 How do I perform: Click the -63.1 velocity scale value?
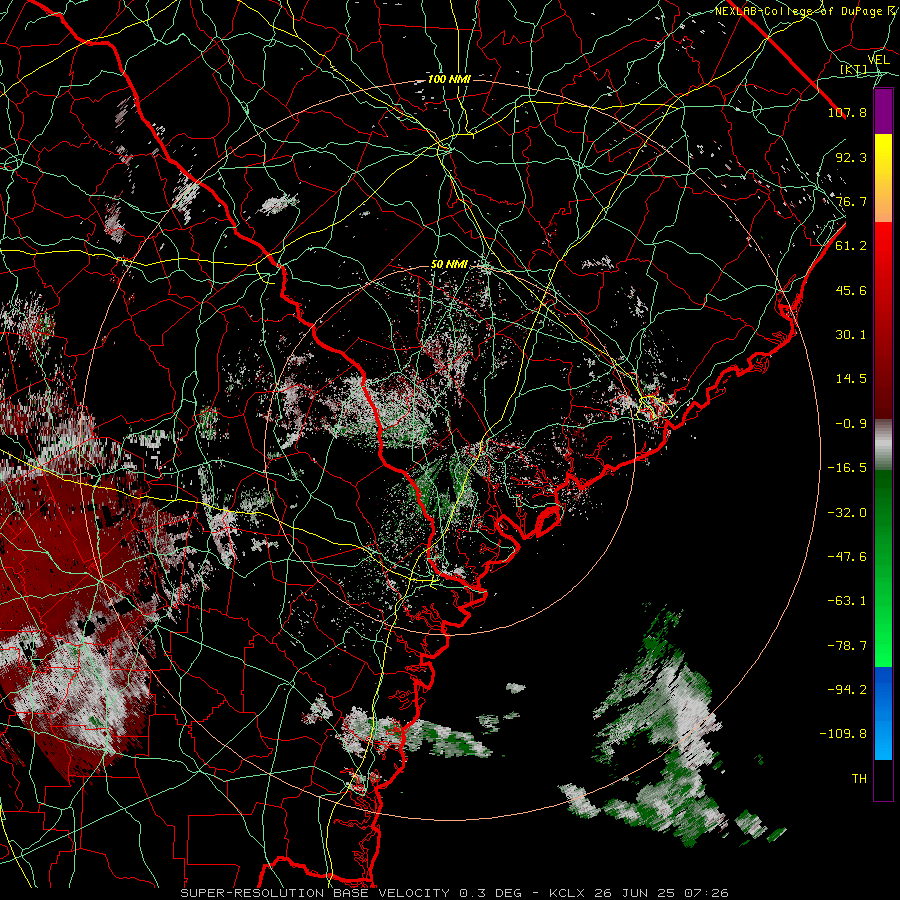coord(847,600)
